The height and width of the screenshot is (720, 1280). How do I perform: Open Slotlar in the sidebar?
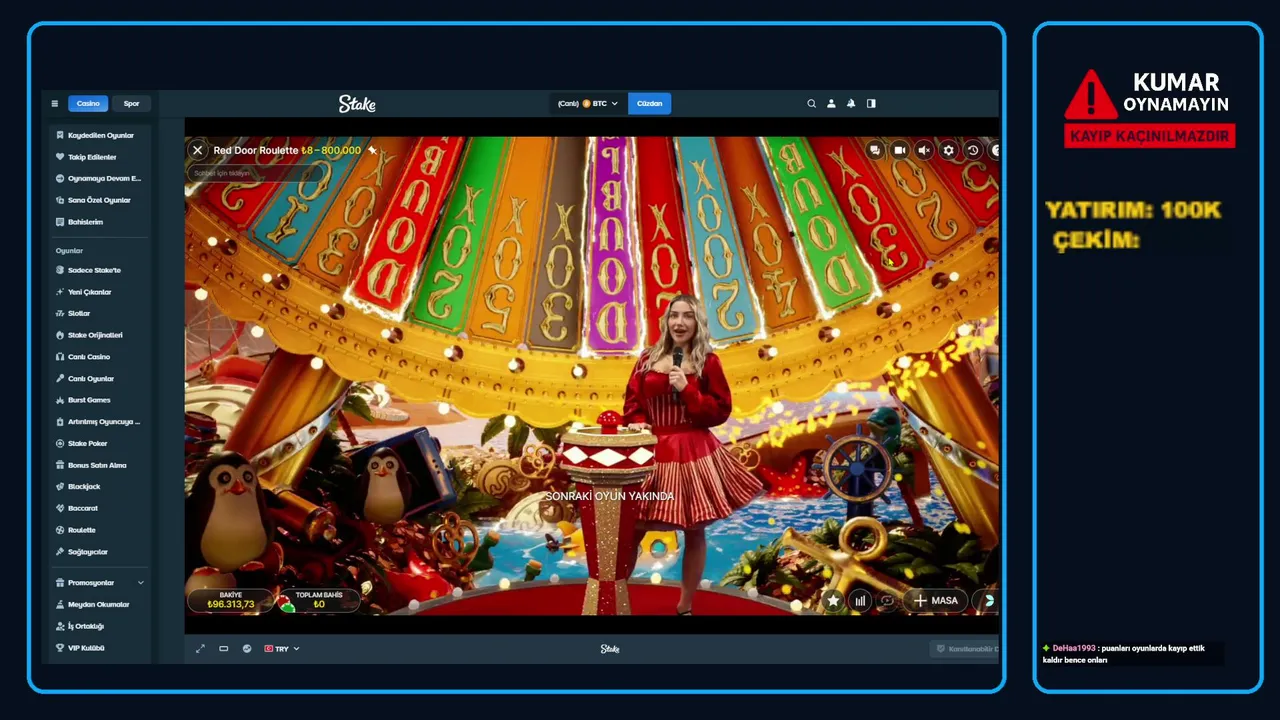click(x=100, y=313)
